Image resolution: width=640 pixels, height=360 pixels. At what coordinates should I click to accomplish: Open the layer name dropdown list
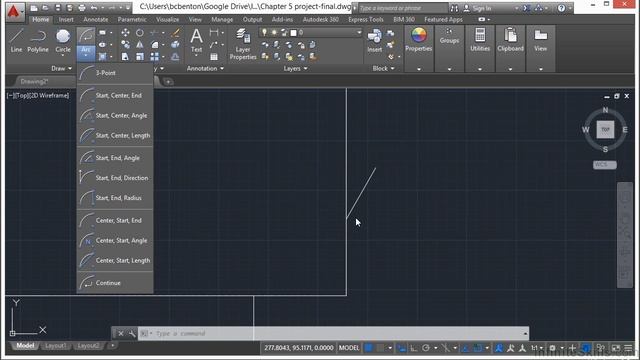point(359,32)
